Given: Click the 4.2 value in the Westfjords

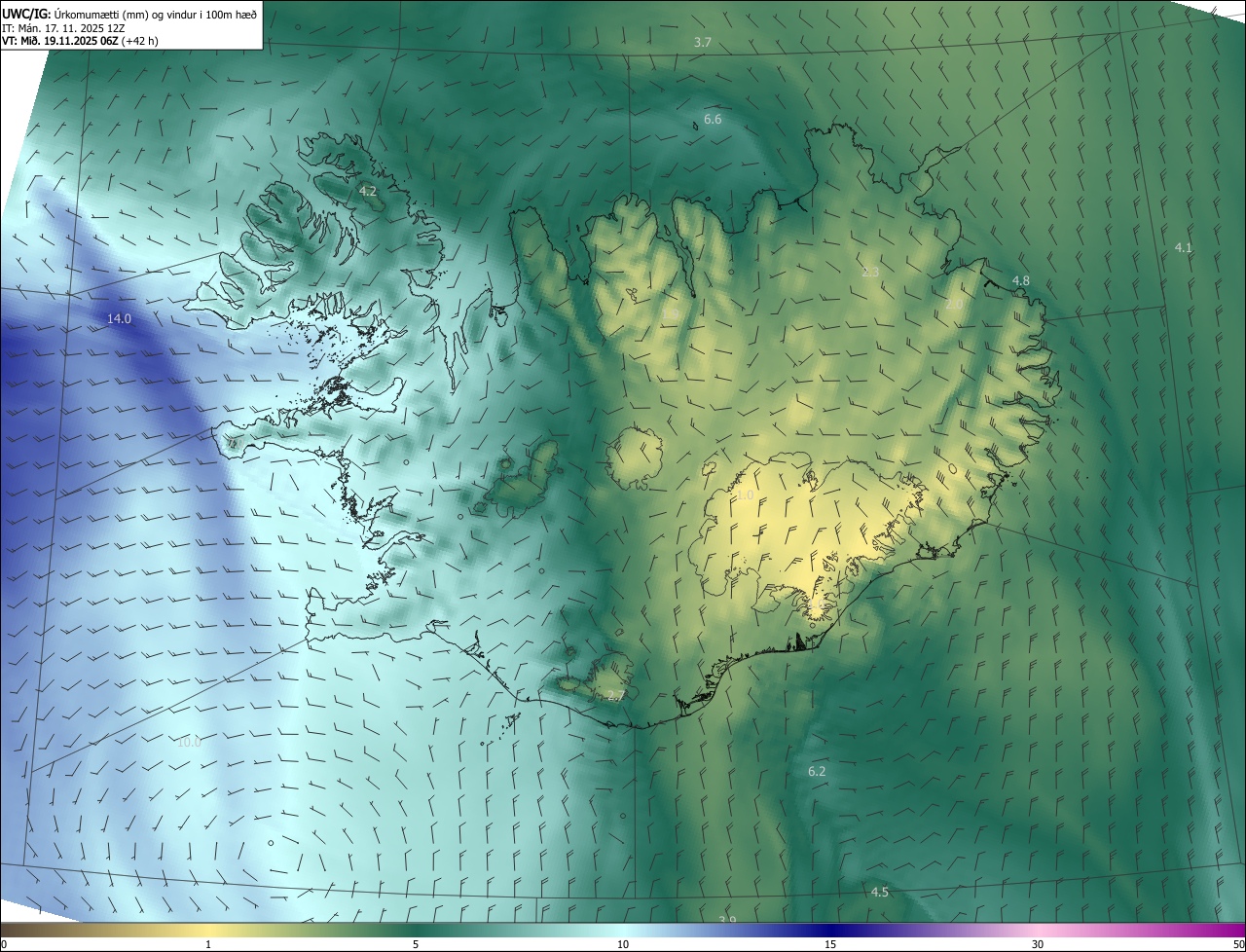Looking at the screenshot, I should 368,191.
